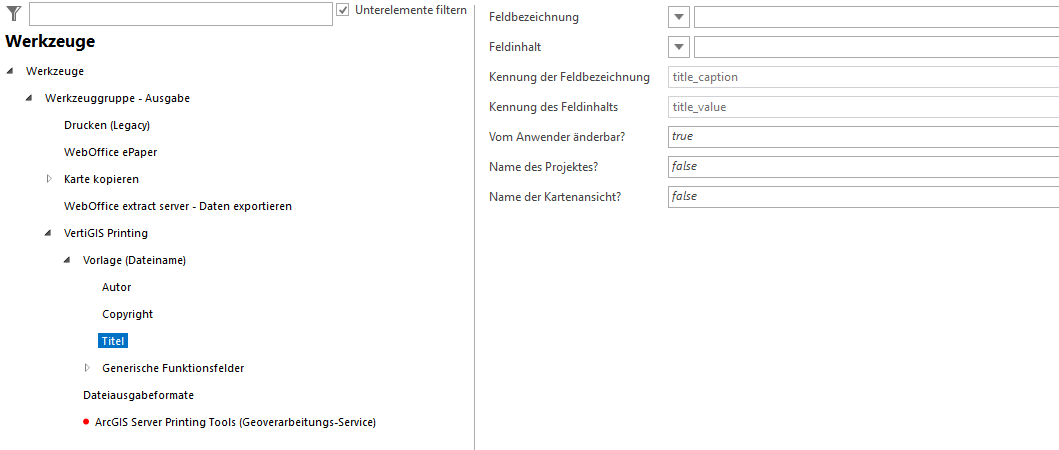The height and width of the screenshot is (450, 1059).
Task: Click the Name der Kartenansicht value field
Action: point(863,196)
